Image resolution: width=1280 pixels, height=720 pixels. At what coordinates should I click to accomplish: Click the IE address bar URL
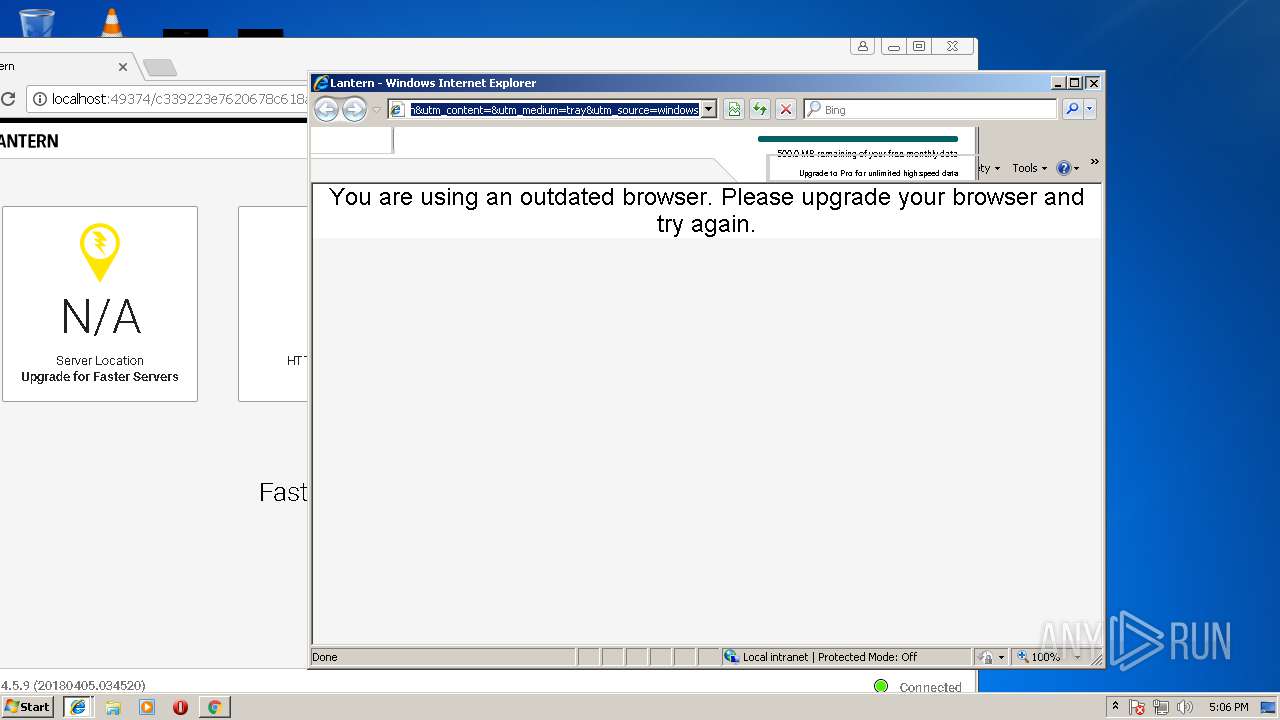coord(555,110)
